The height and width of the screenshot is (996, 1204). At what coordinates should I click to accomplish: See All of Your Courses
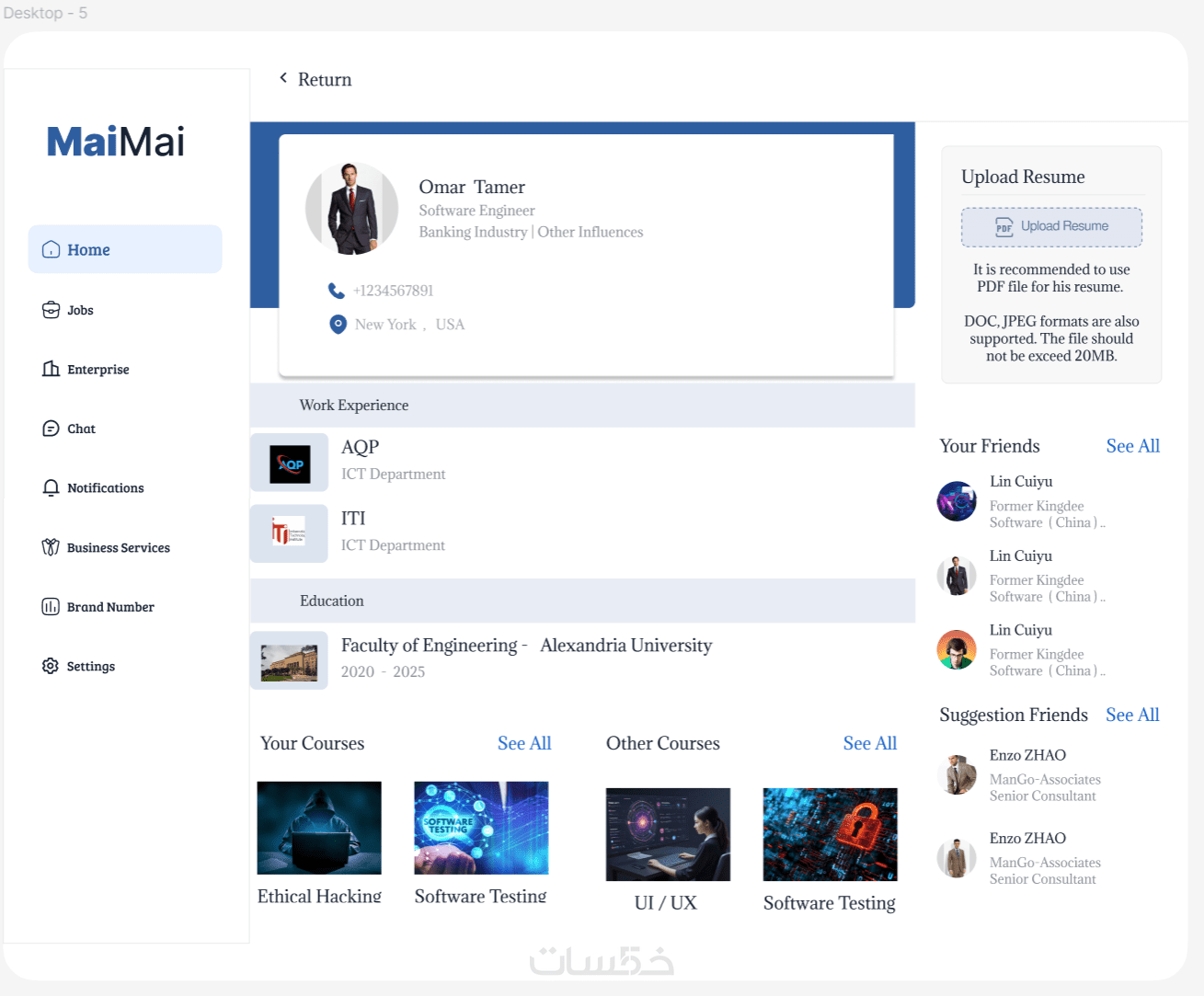(x=524, y=743)
